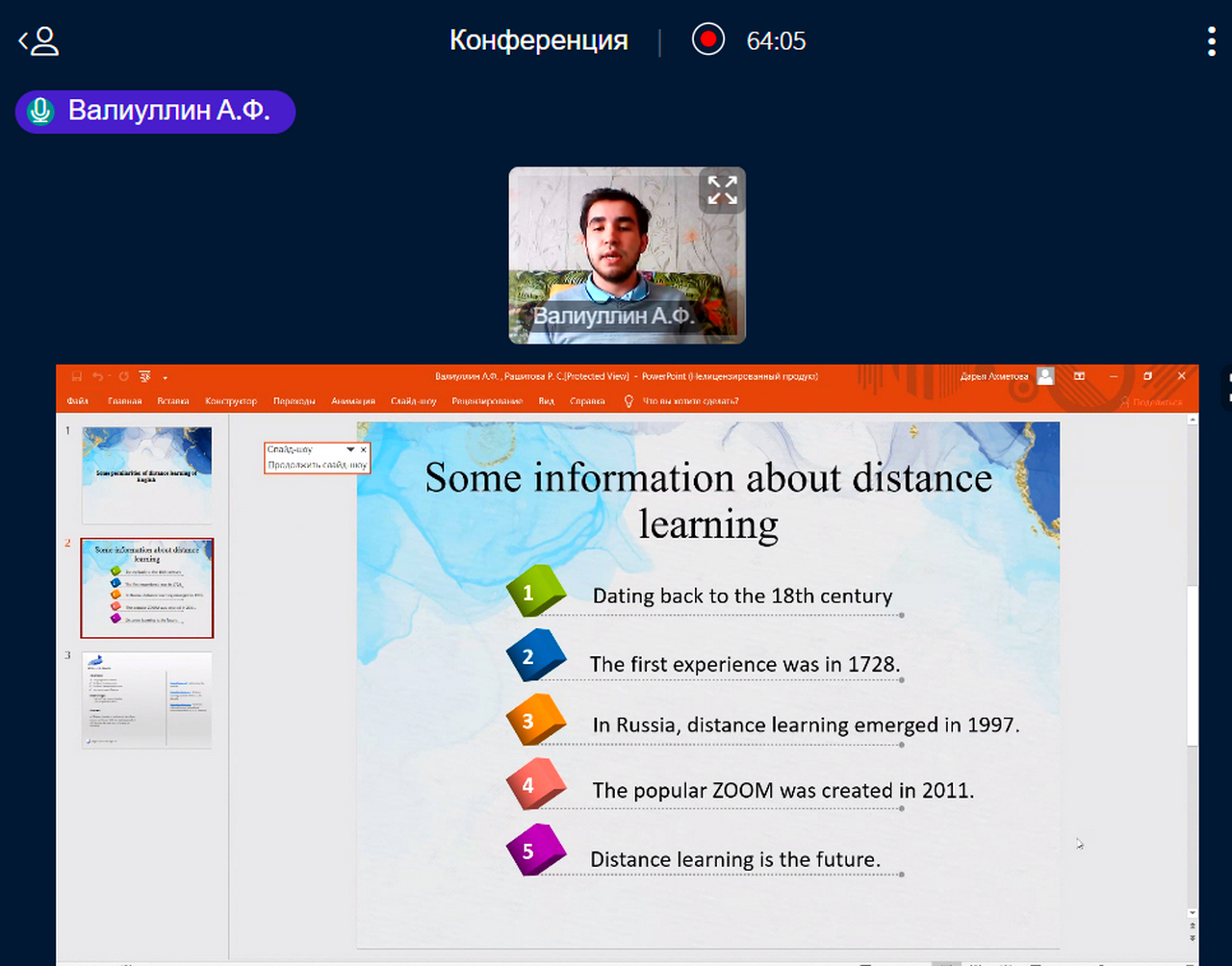The height and width of the screenshot is (966, 1232).
Task: Toggle the ribbon display options icon
Action: click(x=1079, y=376)
